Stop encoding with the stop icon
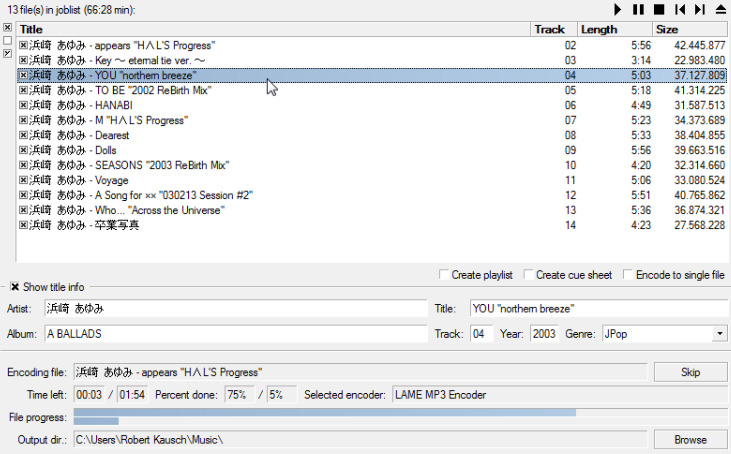The image size is (731, 454). [x=659, y=9]
